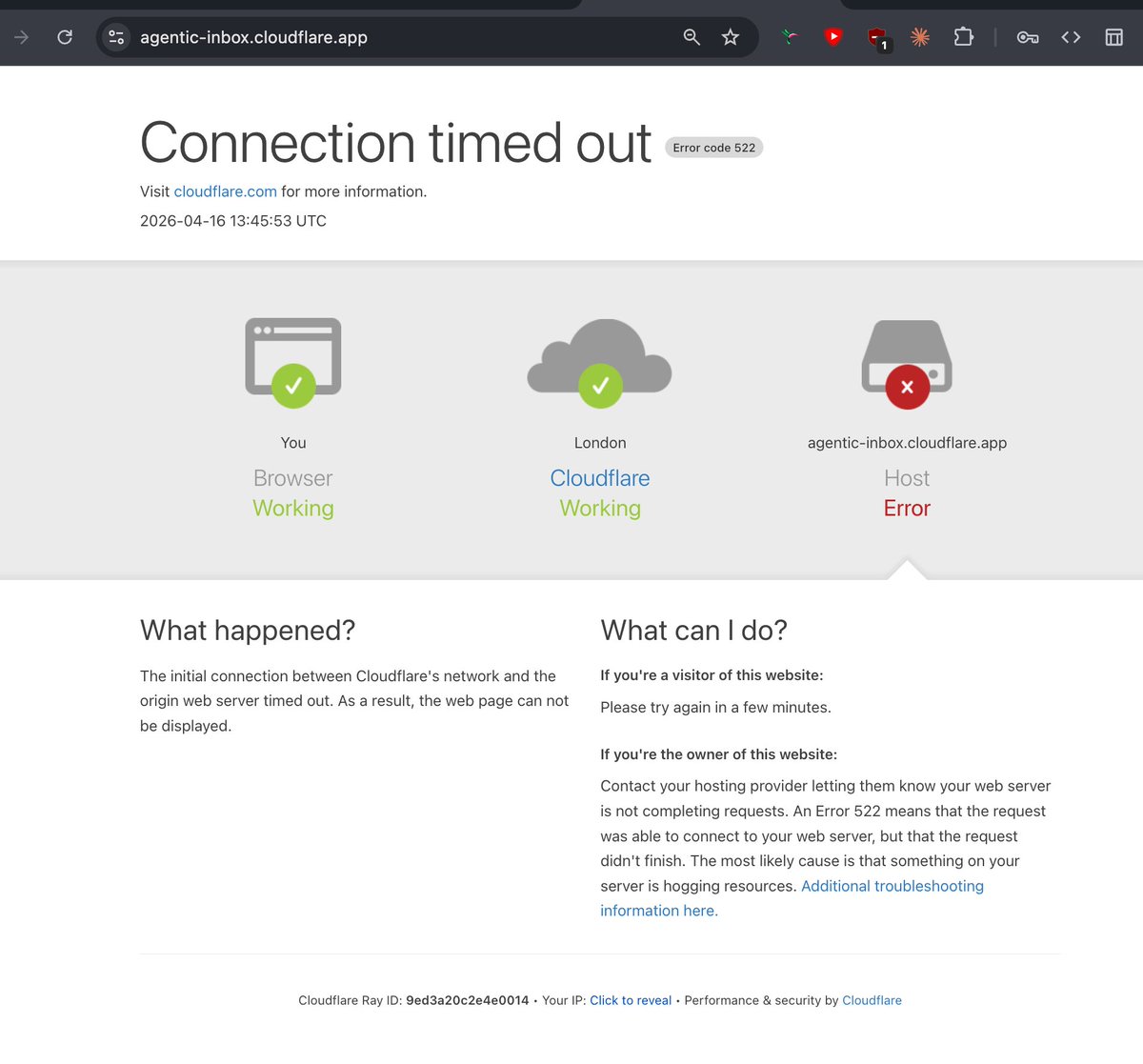
Task: Open the Cloudflare link in the footer
Action: 872,1000
